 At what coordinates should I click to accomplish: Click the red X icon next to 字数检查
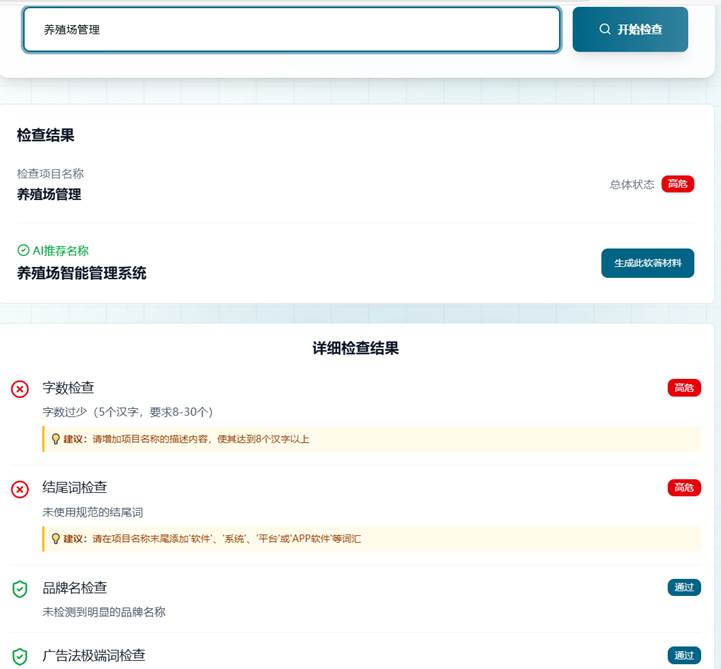[20, 389]
